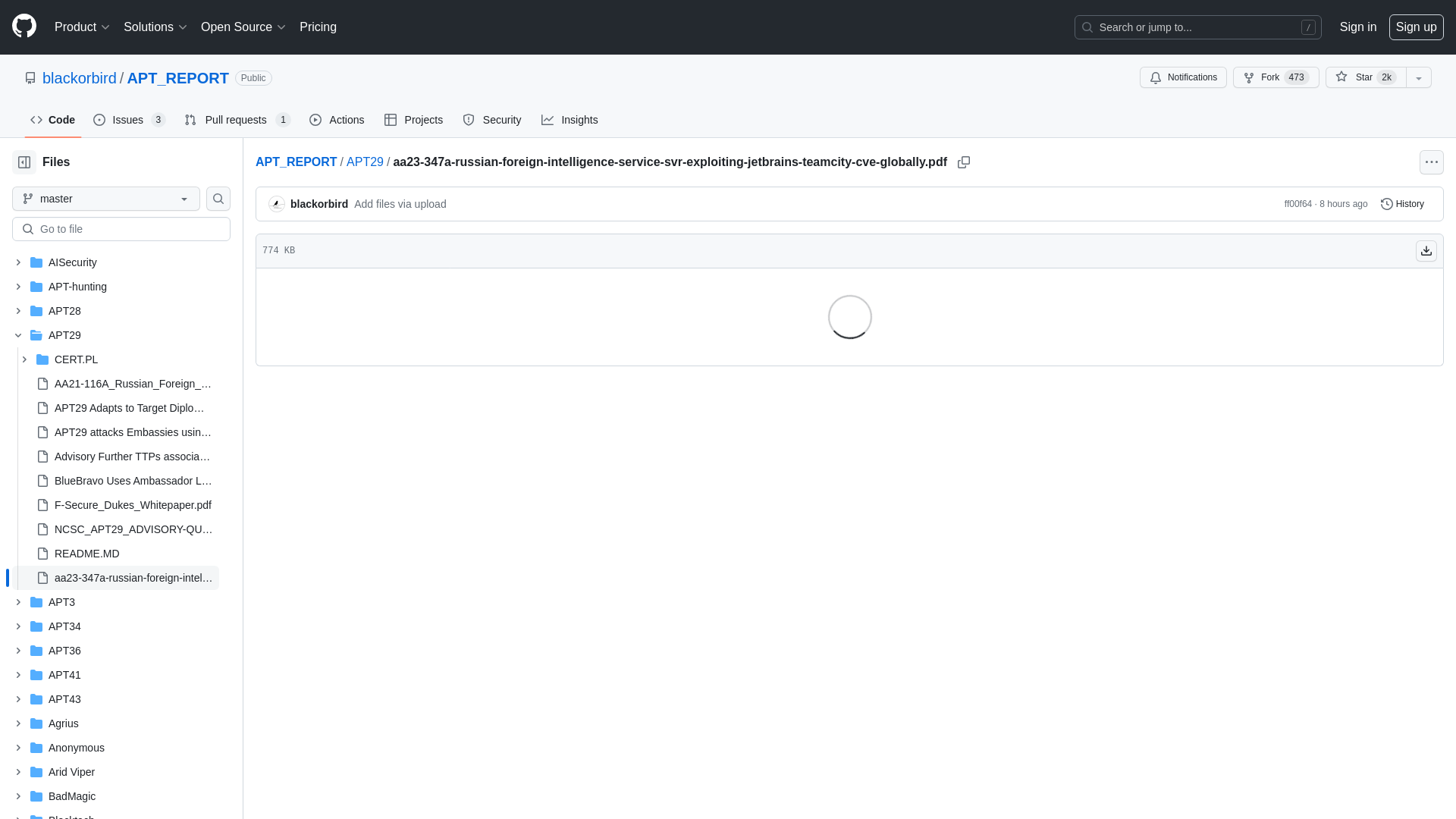Screen dimensions: 1456x819
Task: Open F-Secure_Dukes_Whitepaper.pdf file
Action: click(133, 505)
